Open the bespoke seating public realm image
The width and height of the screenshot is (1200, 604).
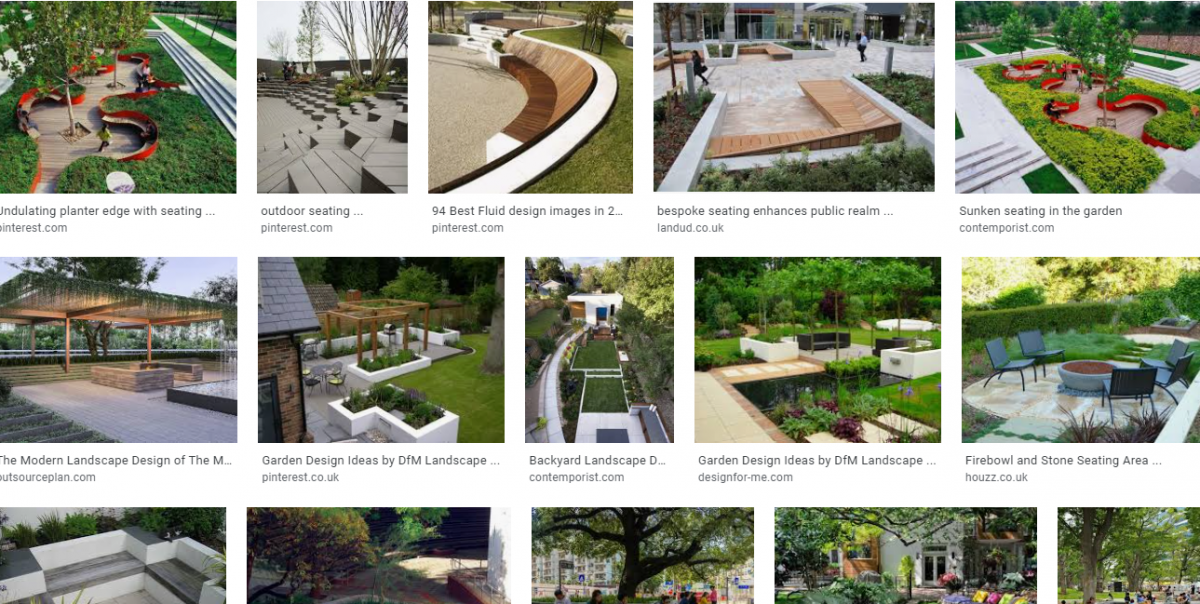[x=794, y=97]
